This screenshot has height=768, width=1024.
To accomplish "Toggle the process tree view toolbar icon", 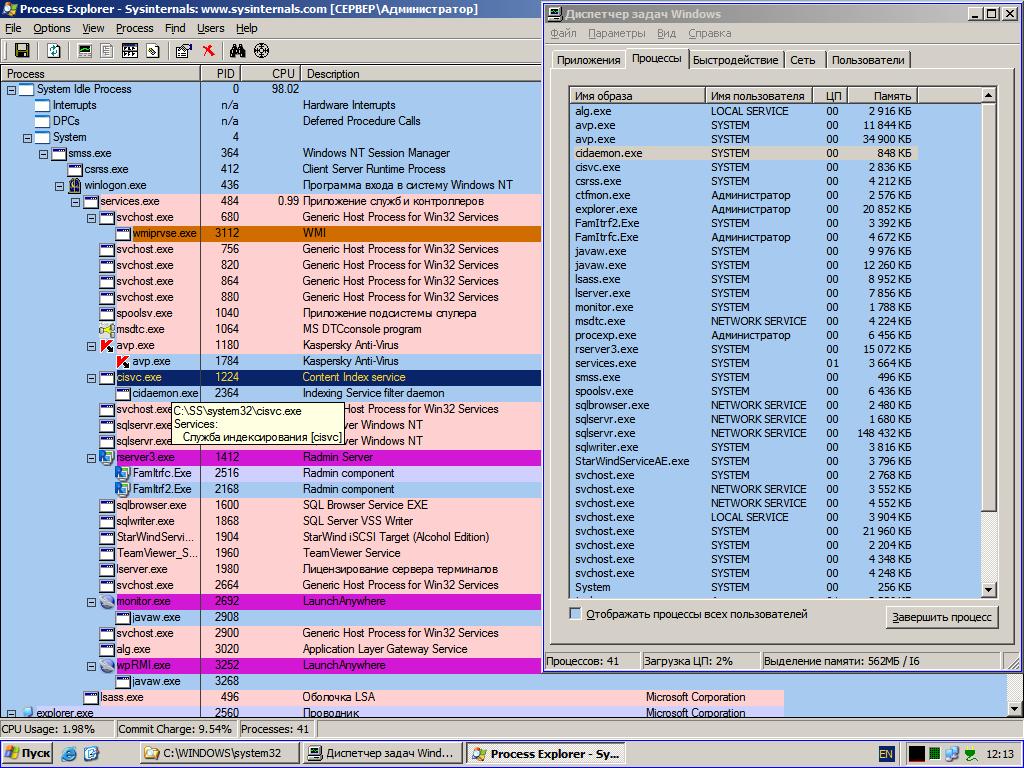I will pyautogui.click(x=106, y=51).
